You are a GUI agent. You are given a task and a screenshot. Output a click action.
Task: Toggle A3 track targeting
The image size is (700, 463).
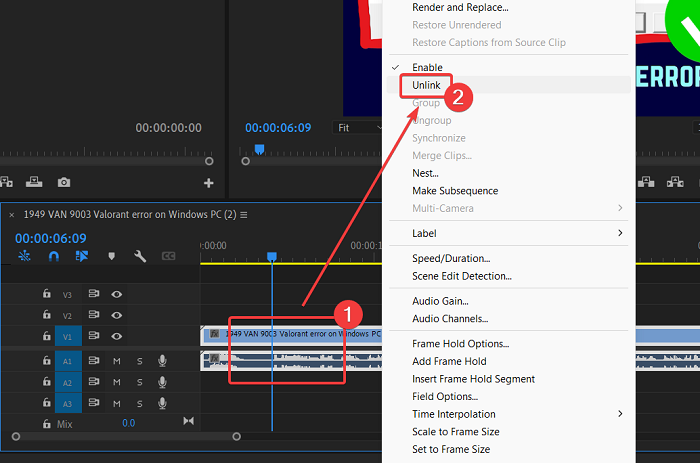click(68, 403)
